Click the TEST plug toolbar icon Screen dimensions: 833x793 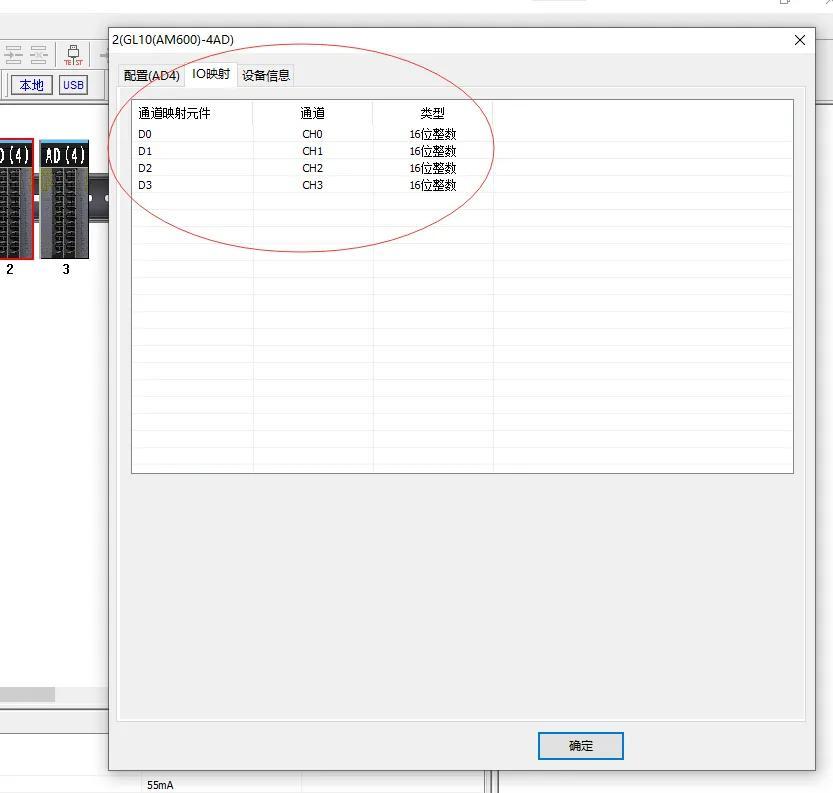[x=73, y=55]
